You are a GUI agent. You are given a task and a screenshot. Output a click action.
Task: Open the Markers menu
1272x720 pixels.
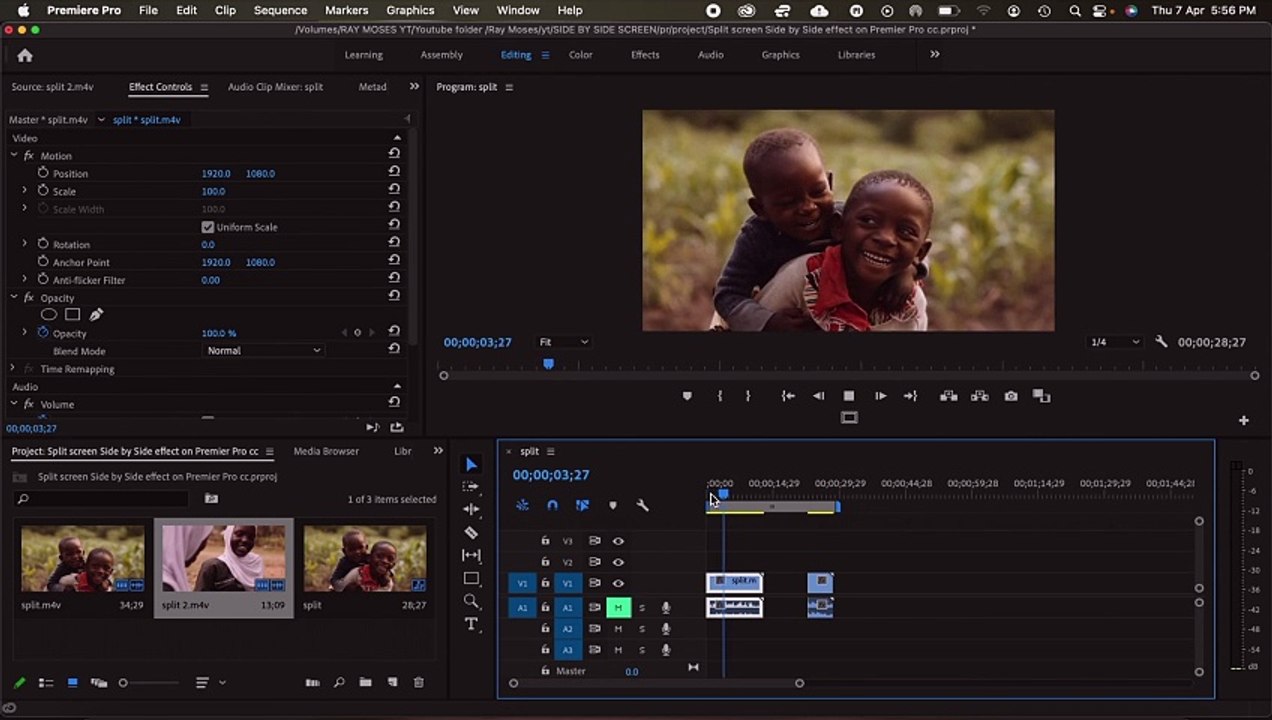coord(346,10)
